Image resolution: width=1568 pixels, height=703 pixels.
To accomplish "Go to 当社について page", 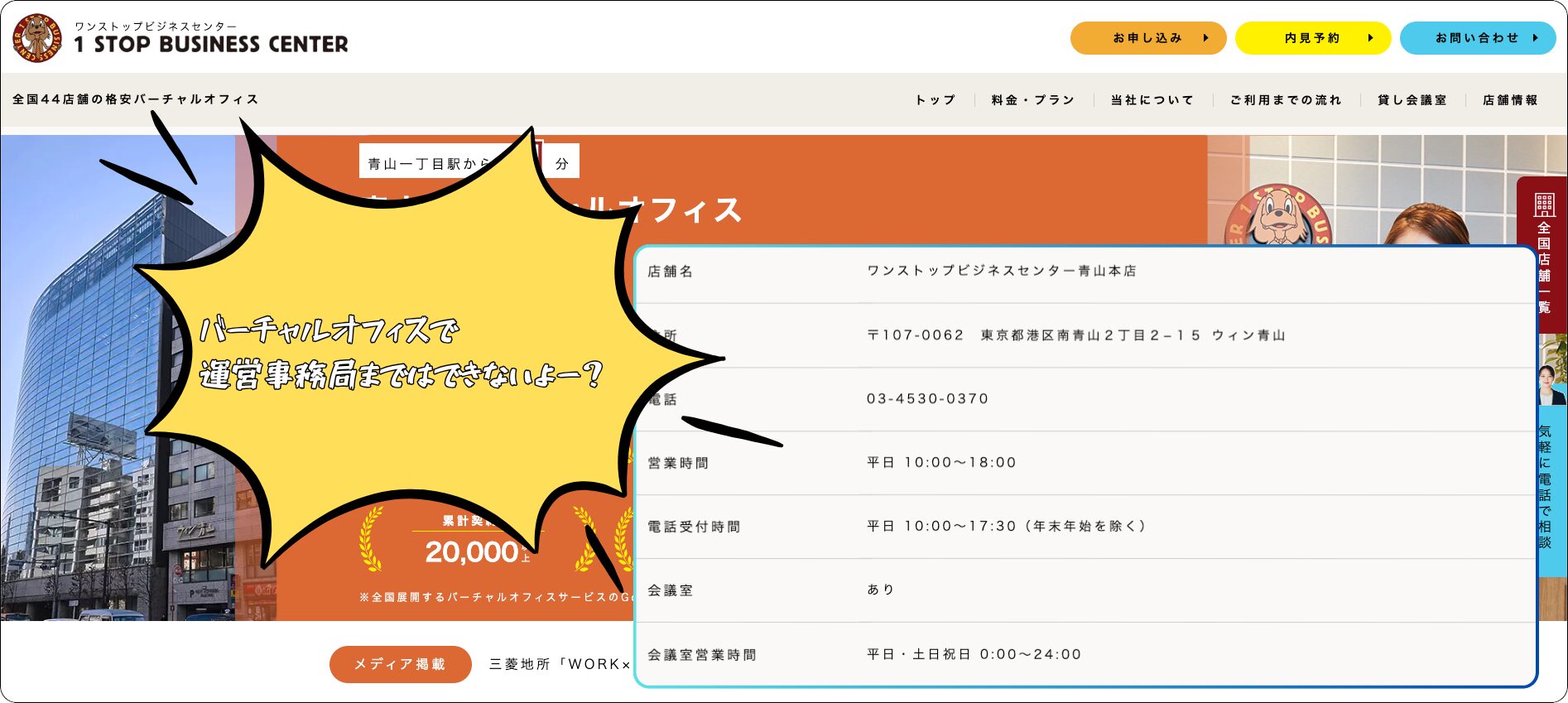I will [x=1152, y=100].
